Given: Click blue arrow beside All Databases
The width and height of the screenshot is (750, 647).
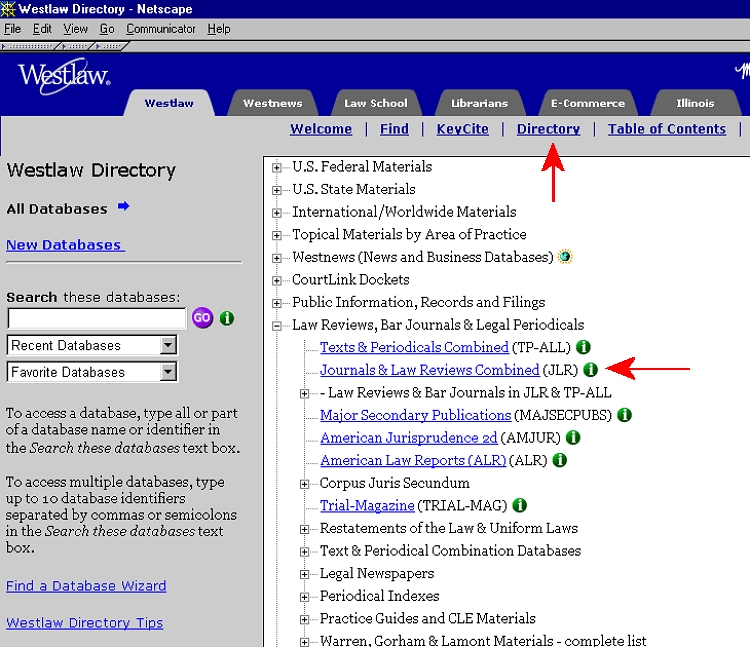Looking at the screenshot, I should pyautogui.click(x=123, y=206).
